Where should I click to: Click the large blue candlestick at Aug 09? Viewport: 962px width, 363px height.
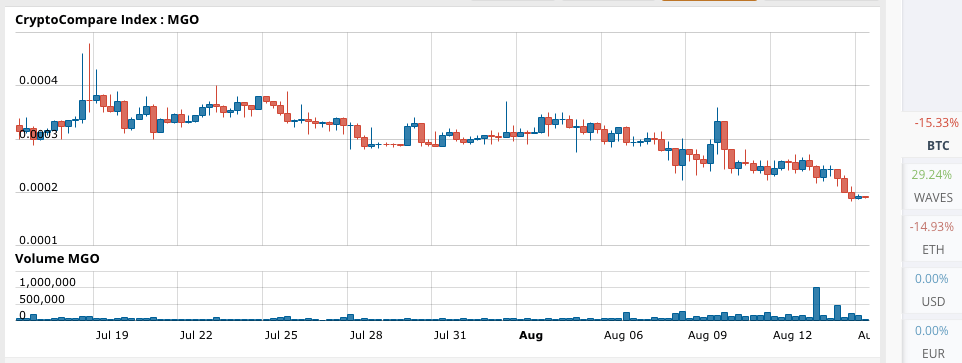click(717, 132)
